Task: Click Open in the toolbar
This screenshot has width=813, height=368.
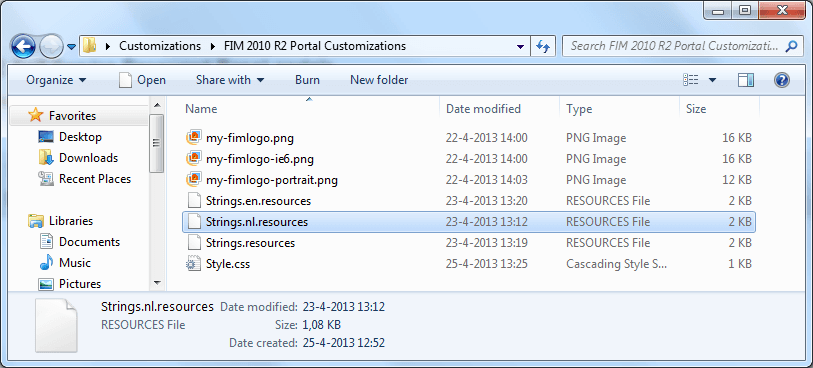Action: [143, 80]
